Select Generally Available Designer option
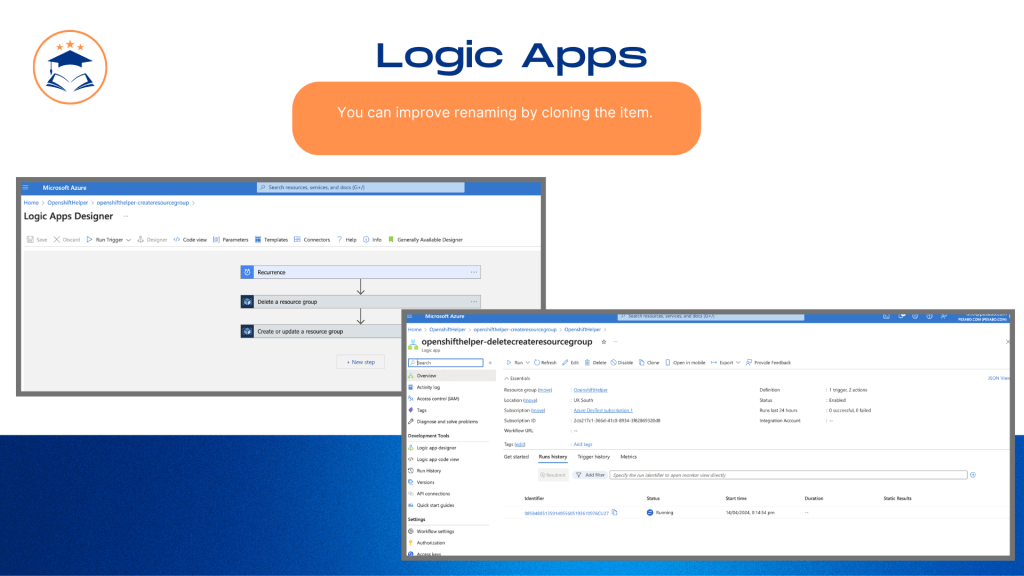This screenshot has height=576, width=1024. pyautogui.click(x=425, y=240)
